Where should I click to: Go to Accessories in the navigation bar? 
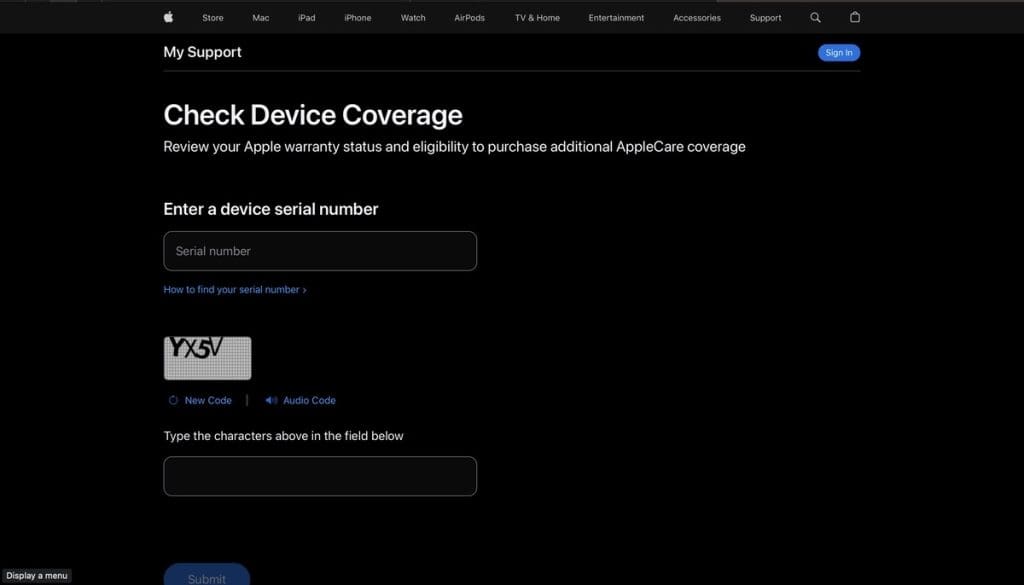[697, 18]
